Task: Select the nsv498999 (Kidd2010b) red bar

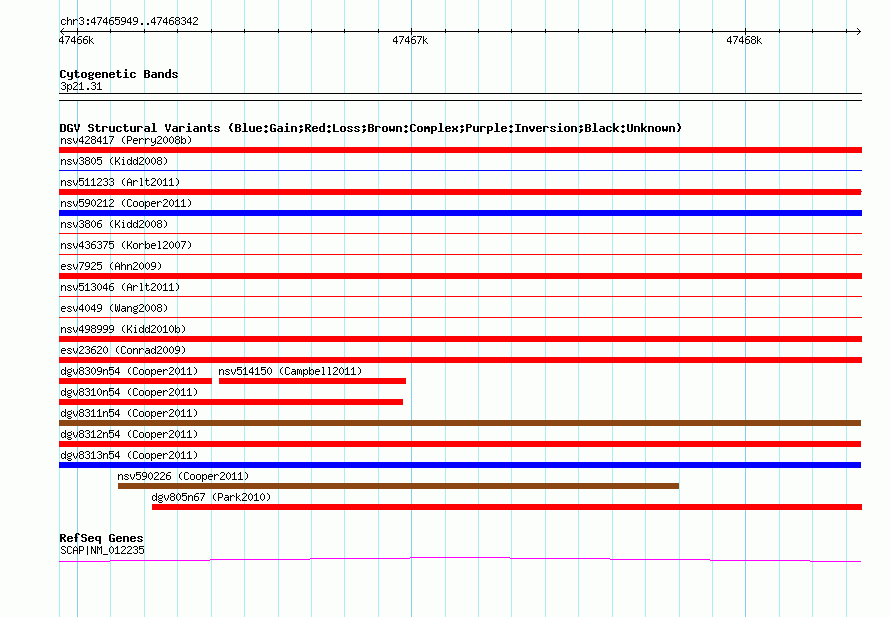Action: point(460,339)
